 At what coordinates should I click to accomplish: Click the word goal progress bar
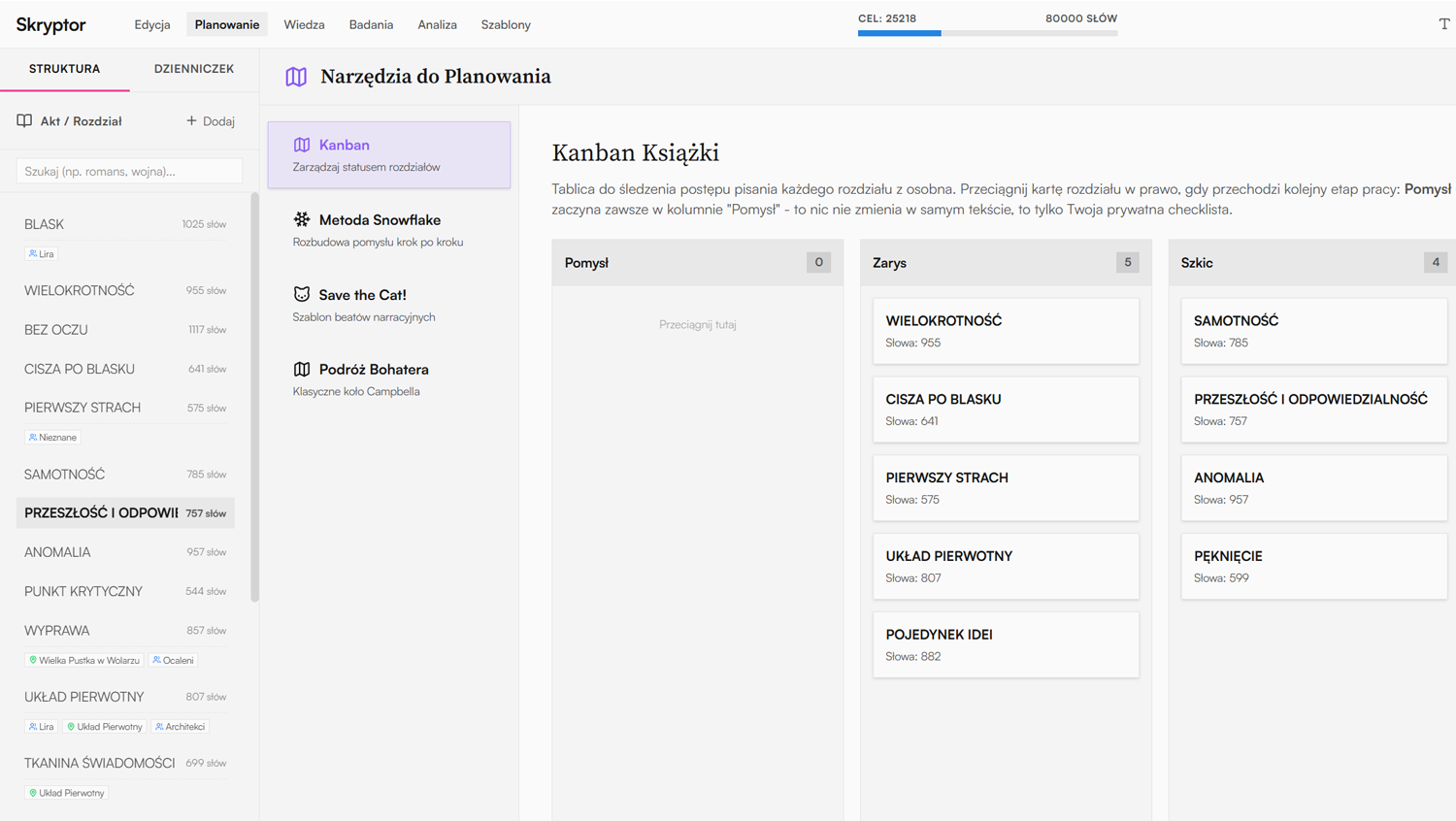(x=987, y=33)
